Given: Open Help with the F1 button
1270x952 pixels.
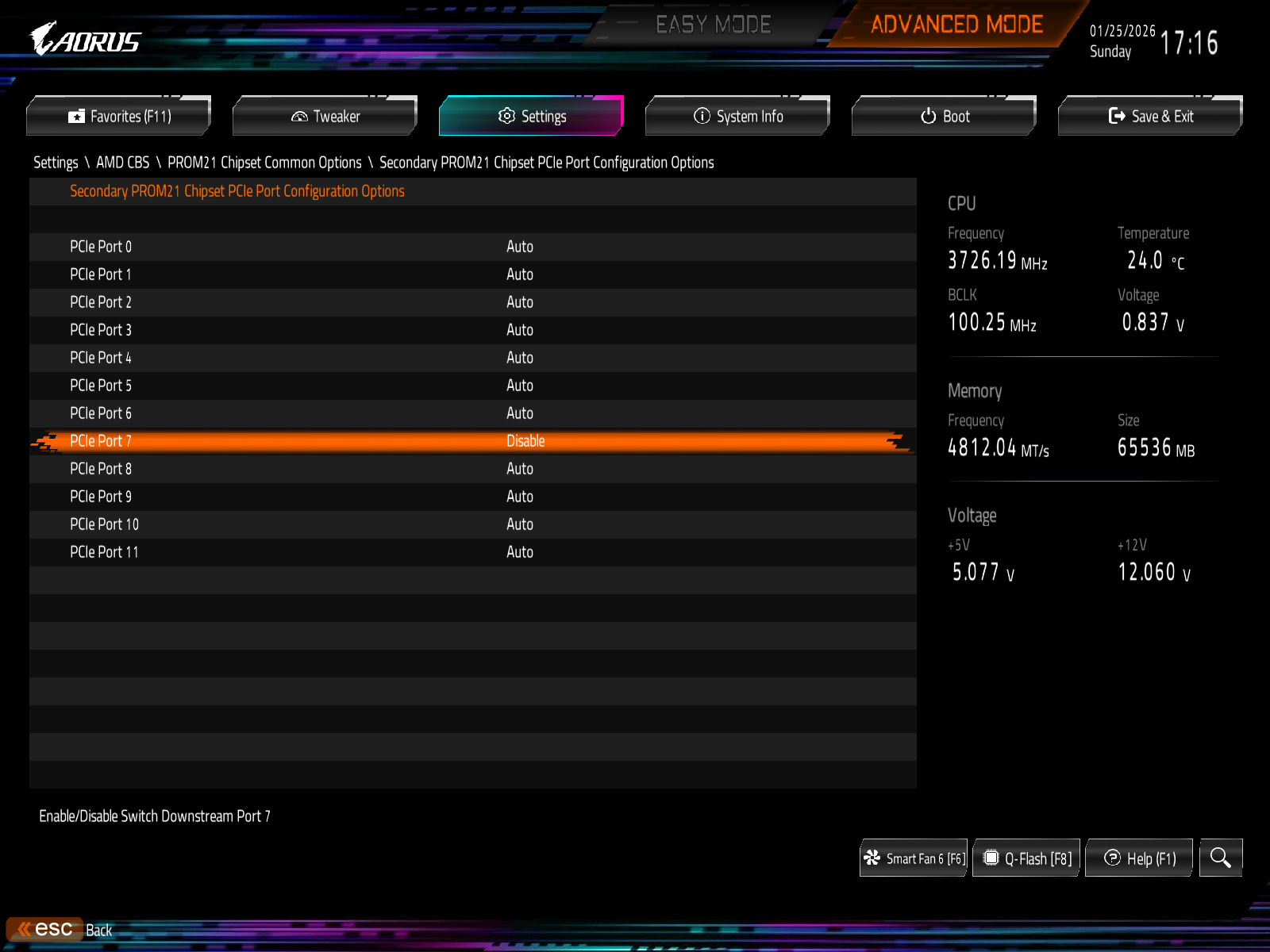Looking at the screenshot, I should (1139, 858).
